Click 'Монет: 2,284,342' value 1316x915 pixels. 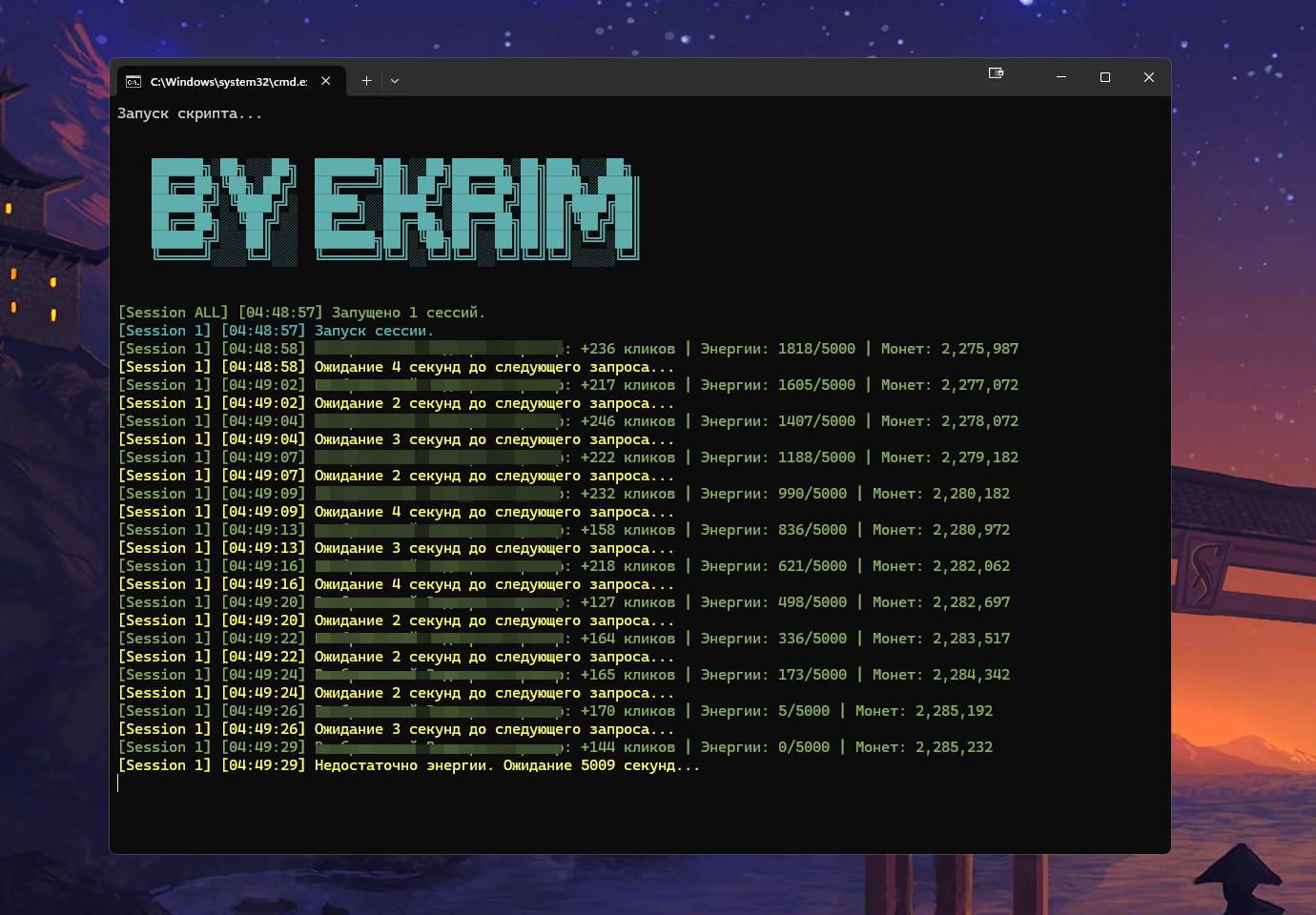pyautogui.click(x=941, y=675)
